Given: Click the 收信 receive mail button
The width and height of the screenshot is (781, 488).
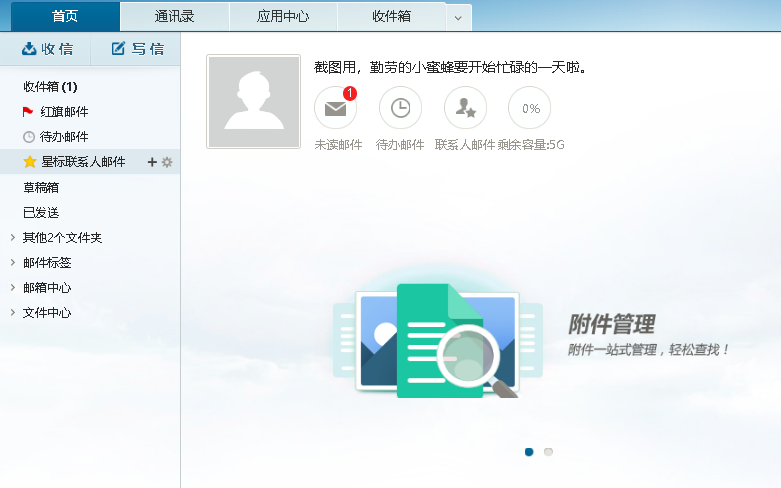Looking at the screenshot, I should [46, 49].
